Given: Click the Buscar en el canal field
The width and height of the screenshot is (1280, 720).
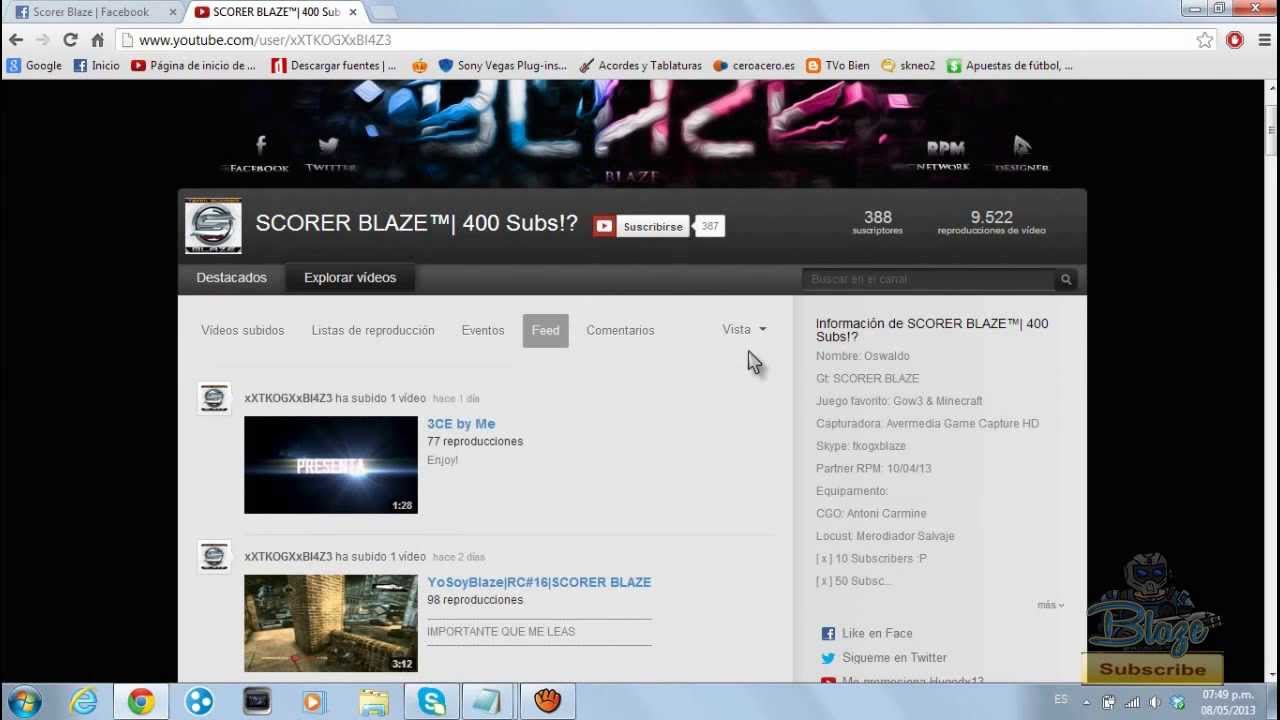Looking at the screenshot, I should pos(927,280).
